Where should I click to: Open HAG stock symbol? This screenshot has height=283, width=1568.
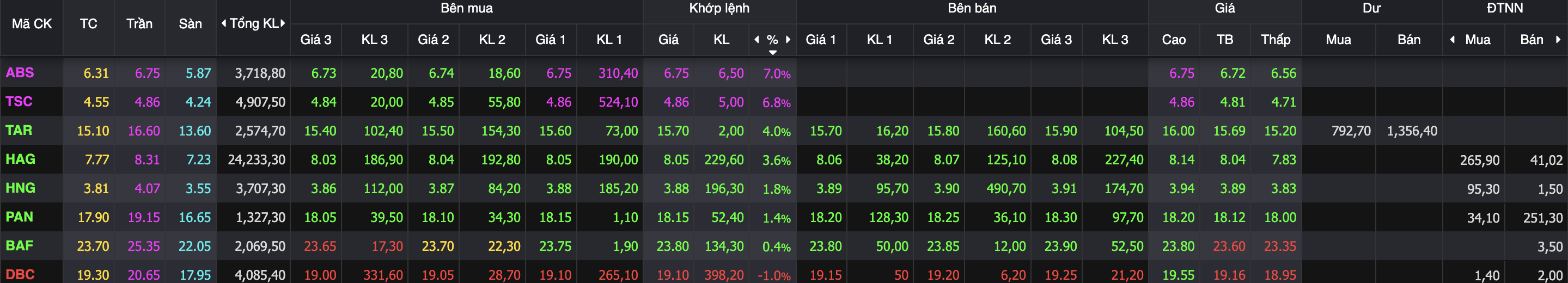coord(20,159)
